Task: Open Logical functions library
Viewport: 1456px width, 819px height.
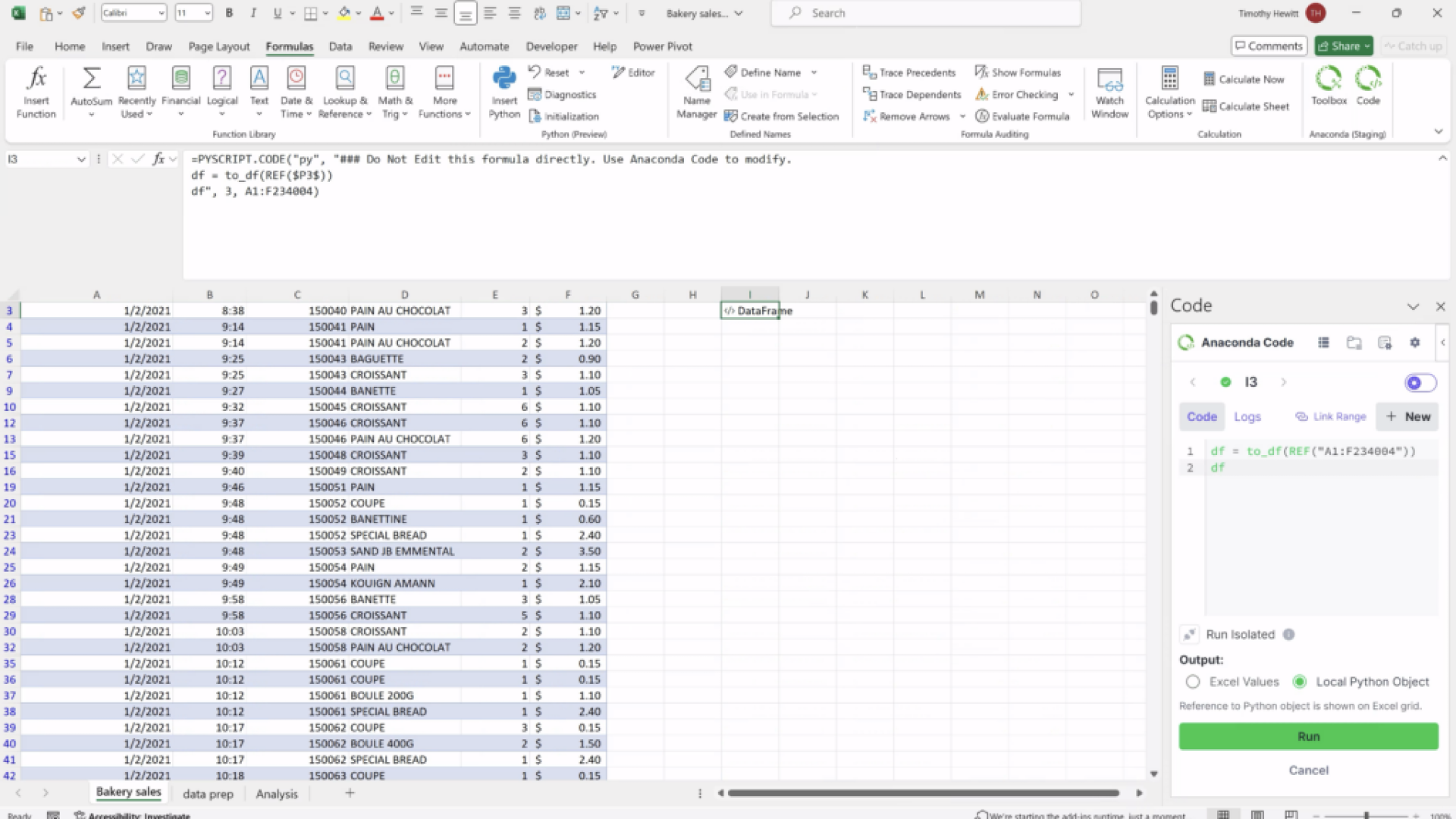Action: [x=221, y=92]
